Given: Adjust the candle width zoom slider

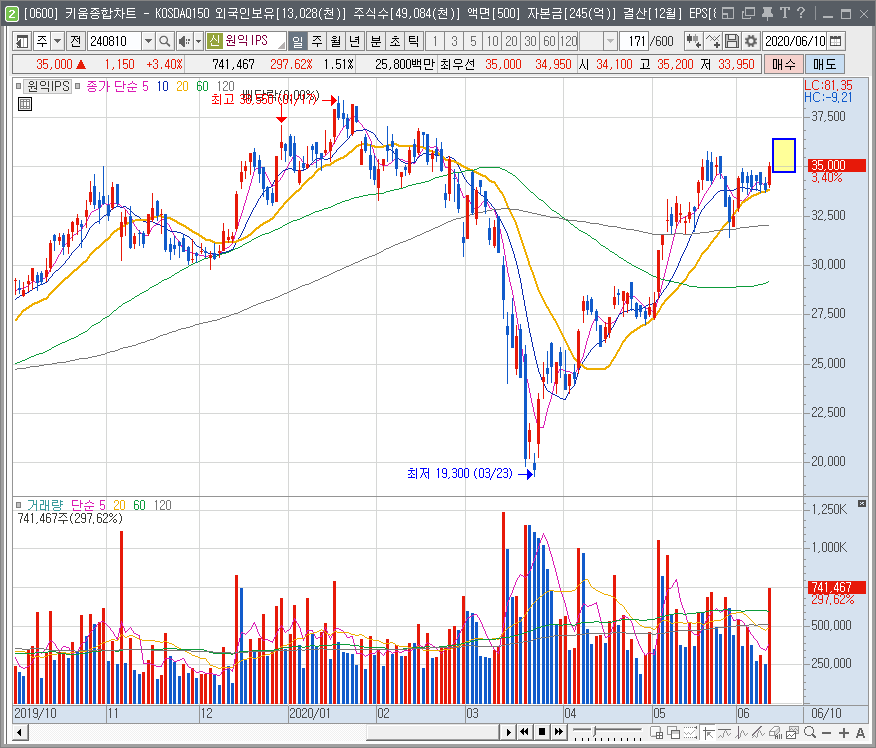Looking at the screenshot, I should [607, 732].
